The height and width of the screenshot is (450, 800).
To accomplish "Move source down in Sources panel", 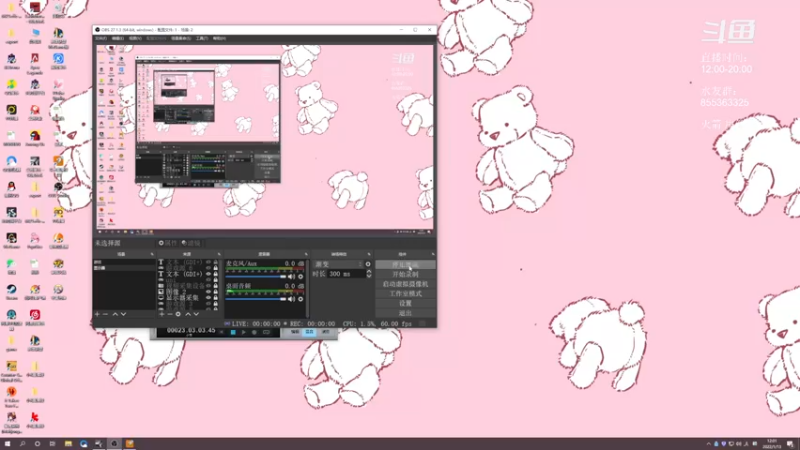I will [x=196, y=314].
